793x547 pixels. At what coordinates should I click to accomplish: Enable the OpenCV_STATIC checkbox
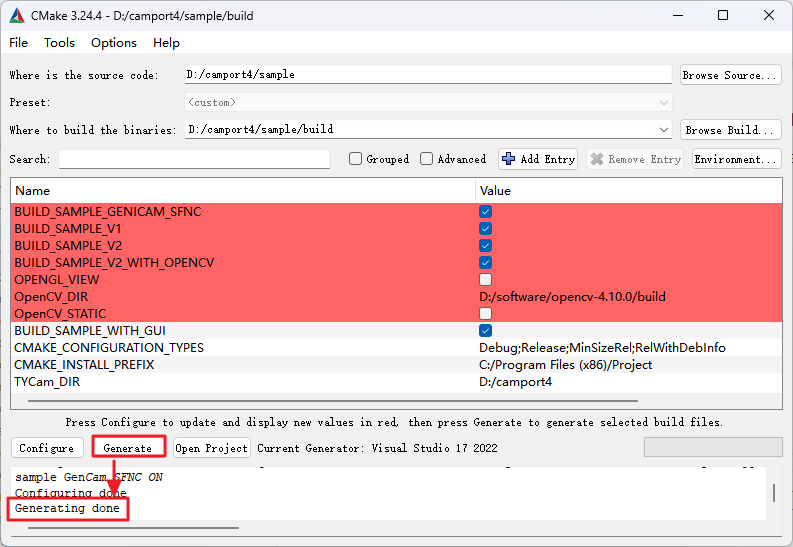pos(485,313)
